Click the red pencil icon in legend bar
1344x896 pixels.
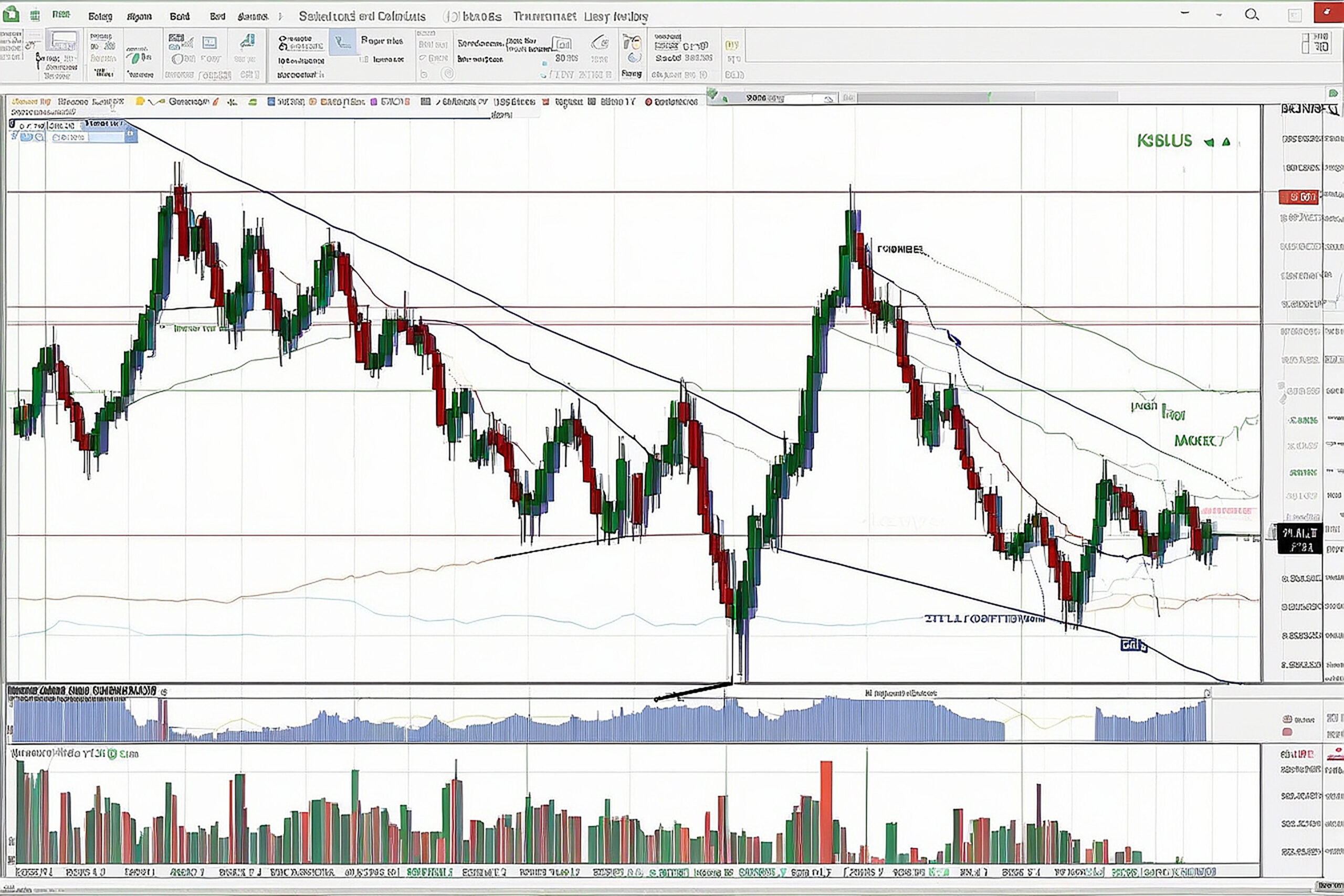(215, 102)
